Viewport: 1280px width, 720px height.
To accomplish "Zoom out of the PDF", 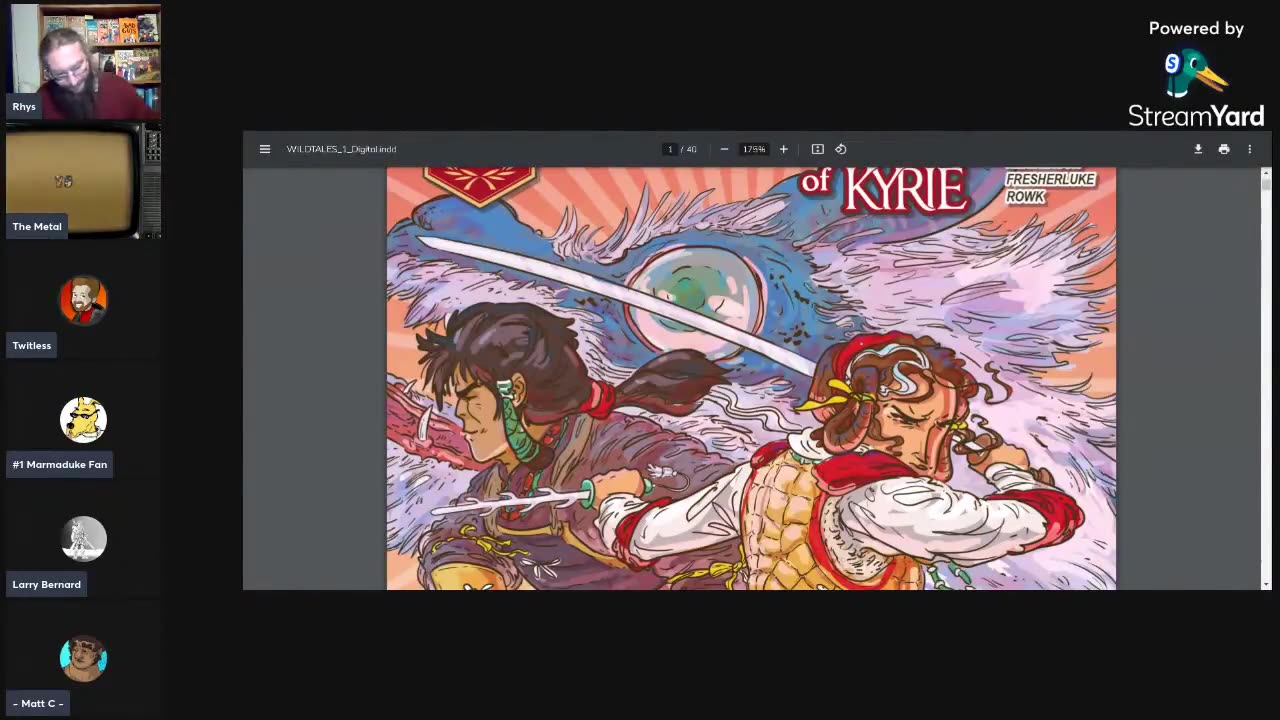I will pyautogui.click(x=724, y=149).
